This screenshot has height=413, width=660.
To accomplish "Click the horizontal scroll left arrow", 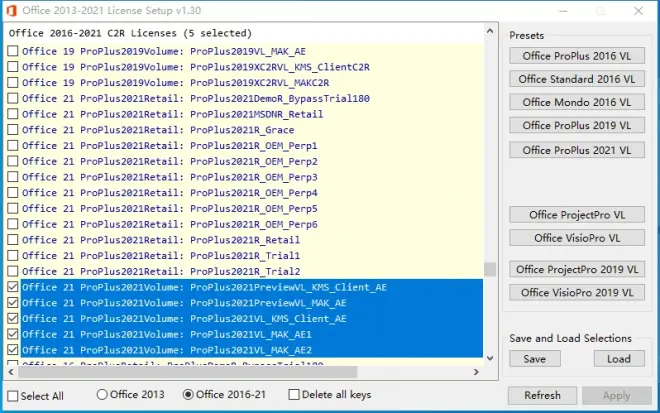I will coord(11,372).
